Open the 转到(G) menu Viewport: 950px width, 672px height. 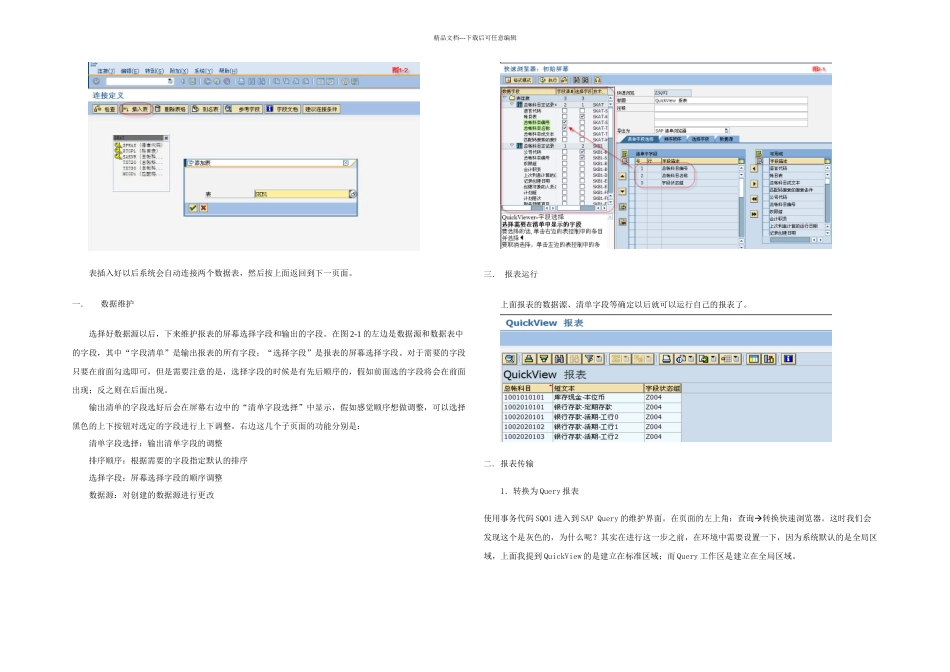pos(154,71)
